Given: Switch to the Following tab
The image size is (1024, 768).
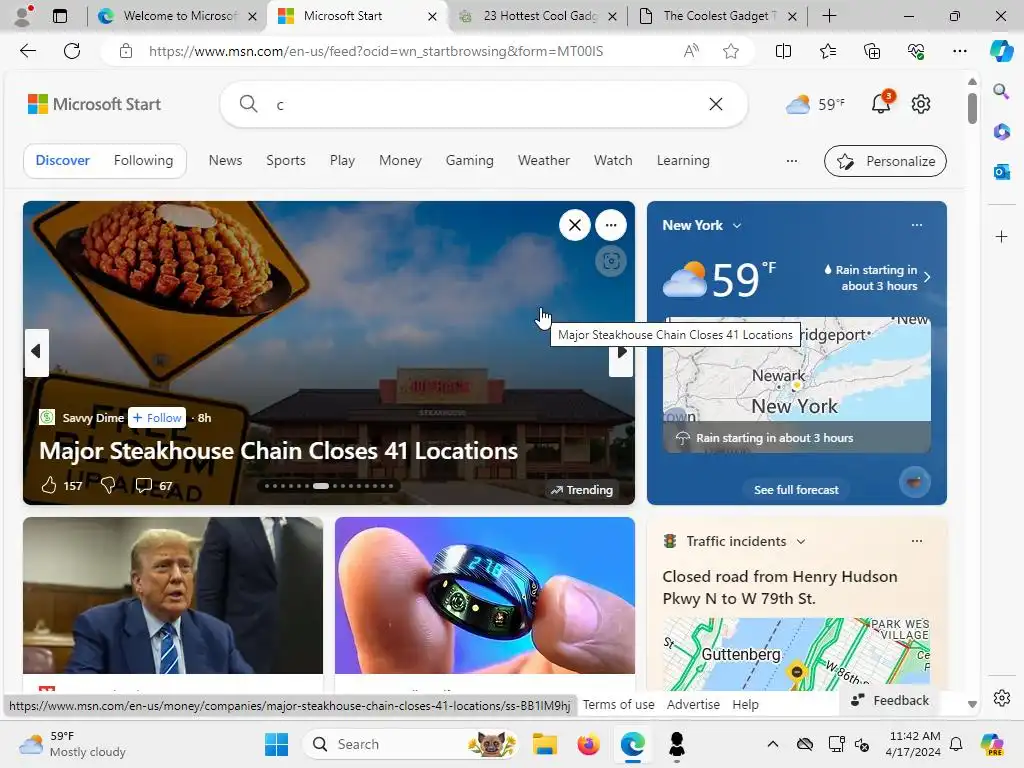Looking at the screenshot, I should [x=143, y=161].
